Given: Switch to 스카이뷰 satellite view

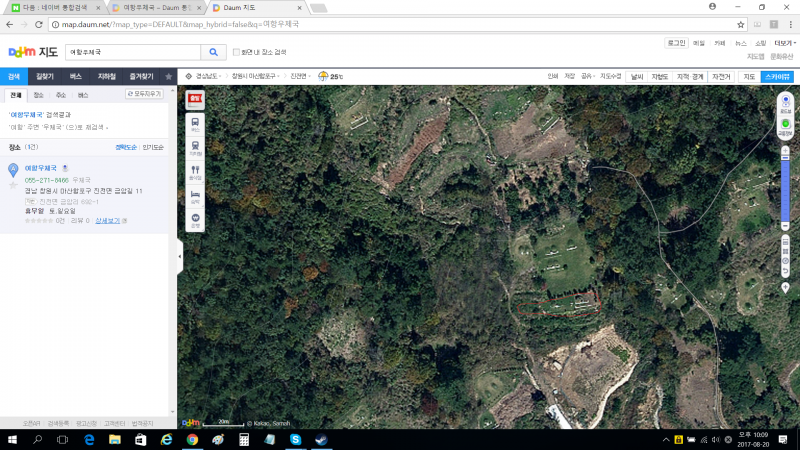Looking at the screenshot, I should pyautogui.click(x=776, y=76).
